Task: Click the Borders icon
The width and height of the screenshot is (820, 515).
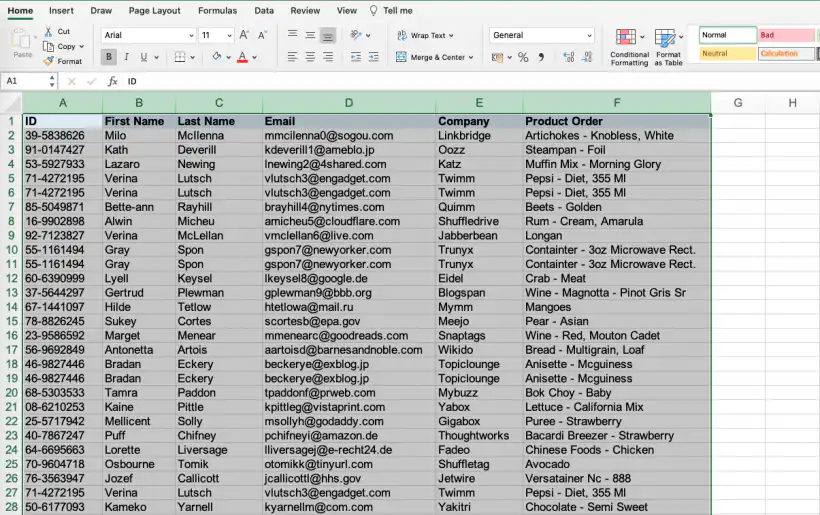Action: click(180, 57)
